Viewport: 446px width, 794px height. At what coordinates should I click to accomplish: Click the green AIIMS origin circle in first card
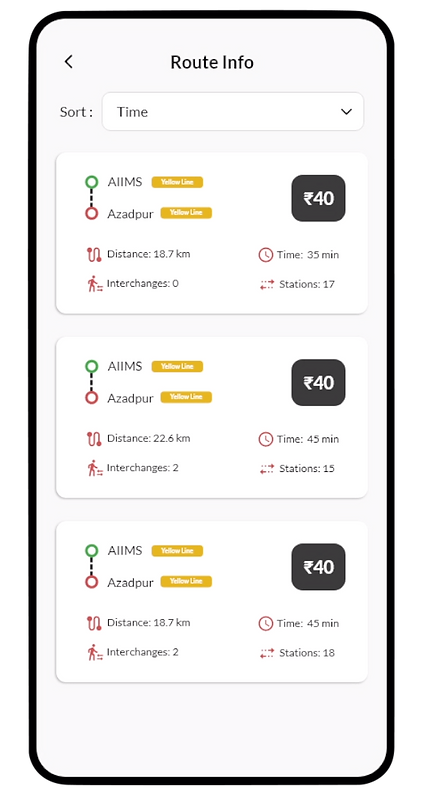click(x=92, y=182)
